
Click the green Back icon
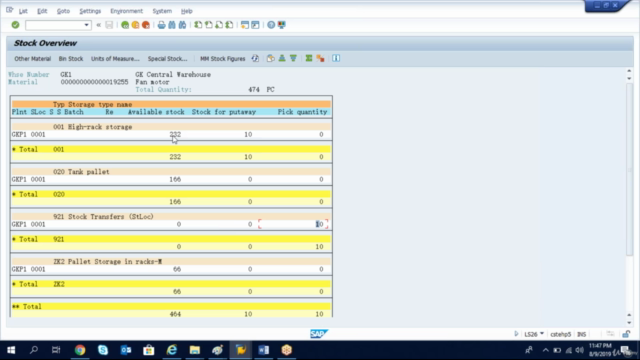coord(125,25)
